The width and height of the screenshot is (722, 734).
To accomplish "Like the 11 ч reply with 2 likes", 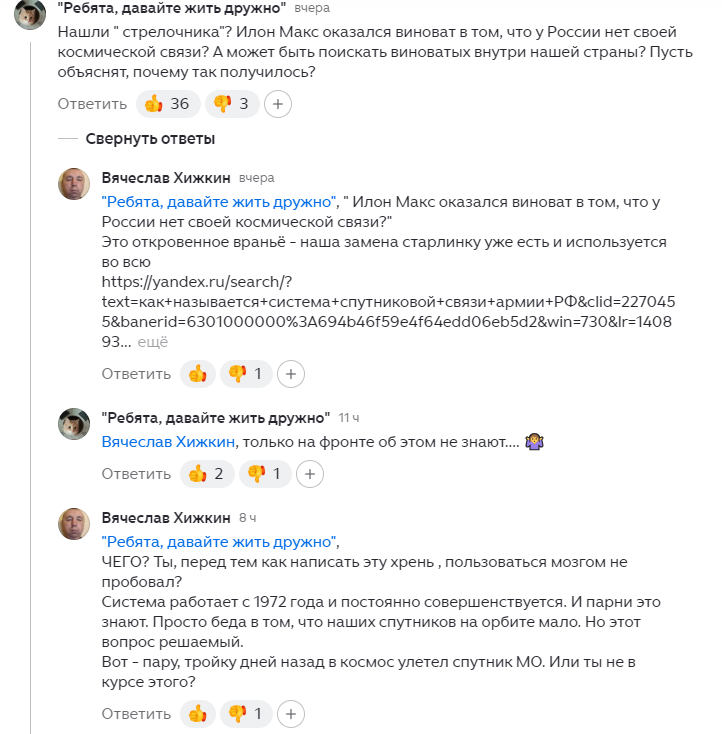I will (207, 474).
